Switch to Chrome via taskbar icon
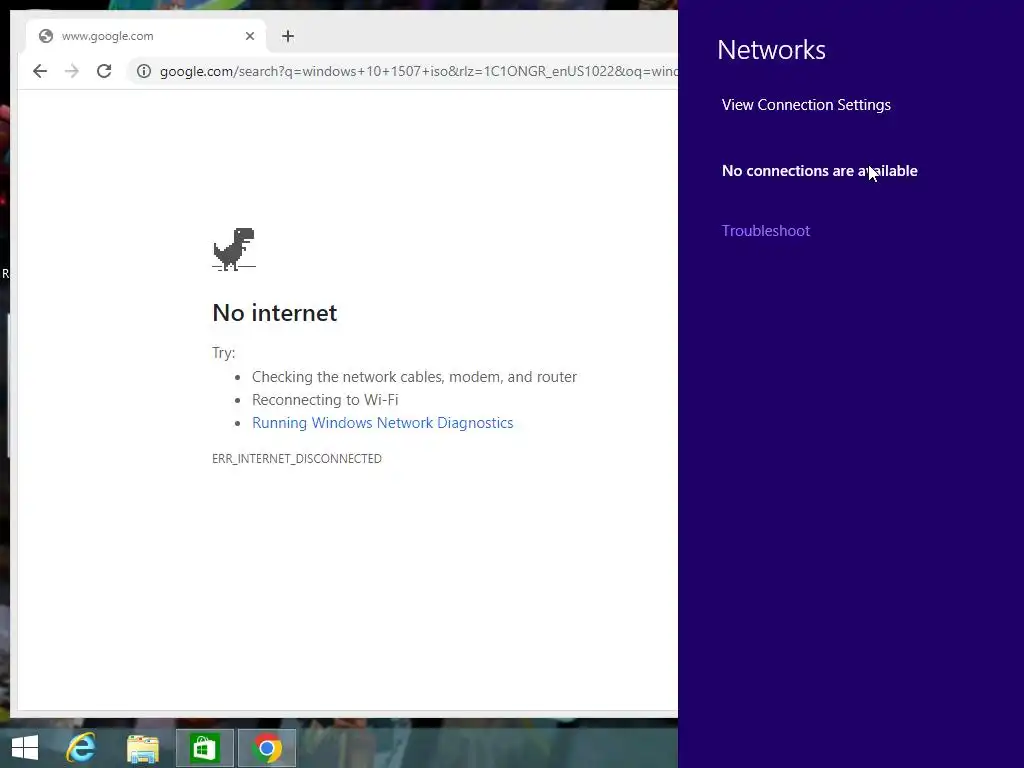 [267, 748]
